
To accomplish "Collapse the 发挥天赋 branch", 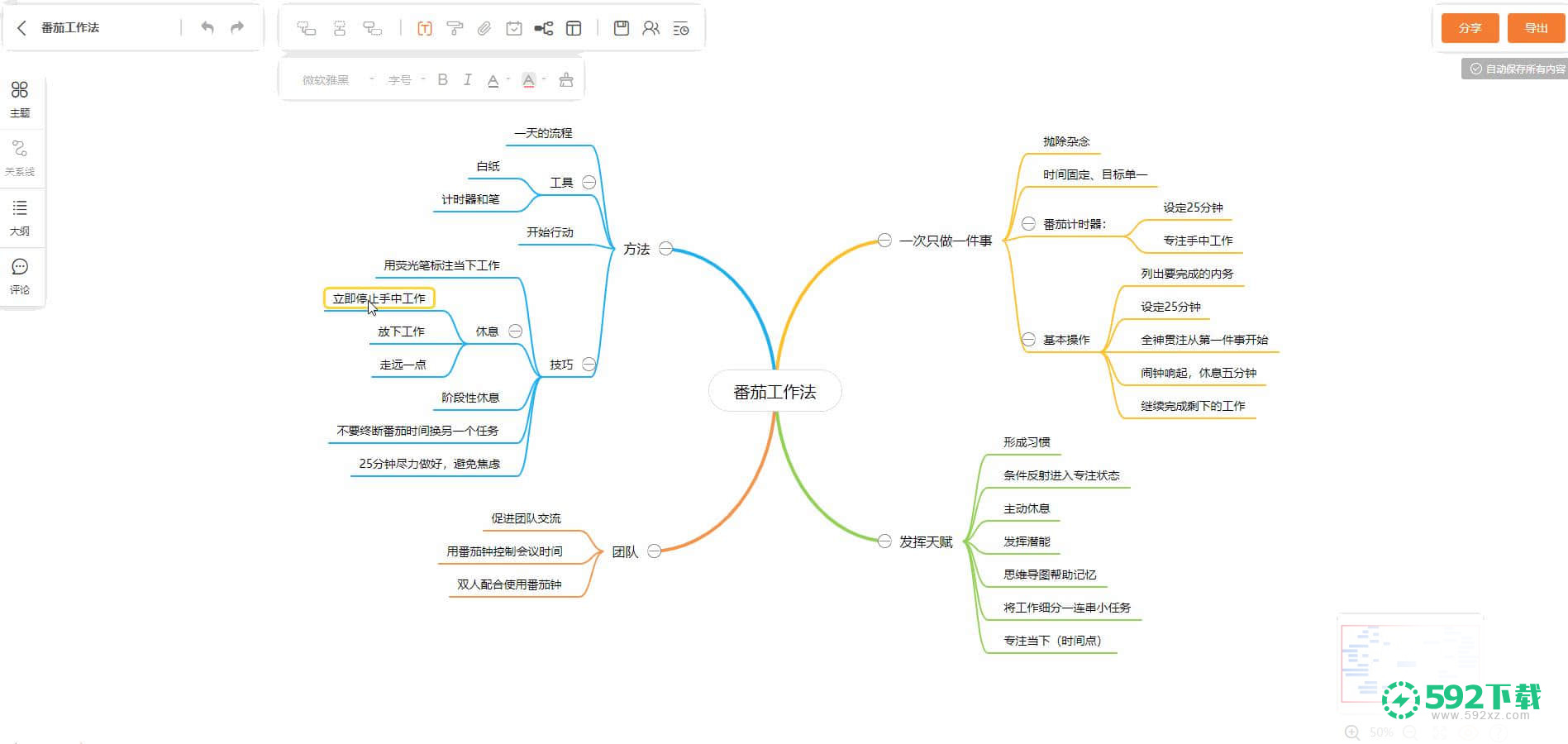I will 884,541.
